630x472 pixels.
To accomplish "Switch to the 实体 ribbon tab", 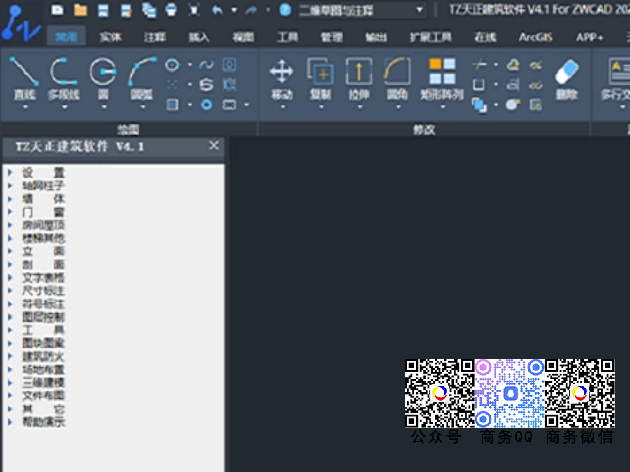I will tap(110, 37).
